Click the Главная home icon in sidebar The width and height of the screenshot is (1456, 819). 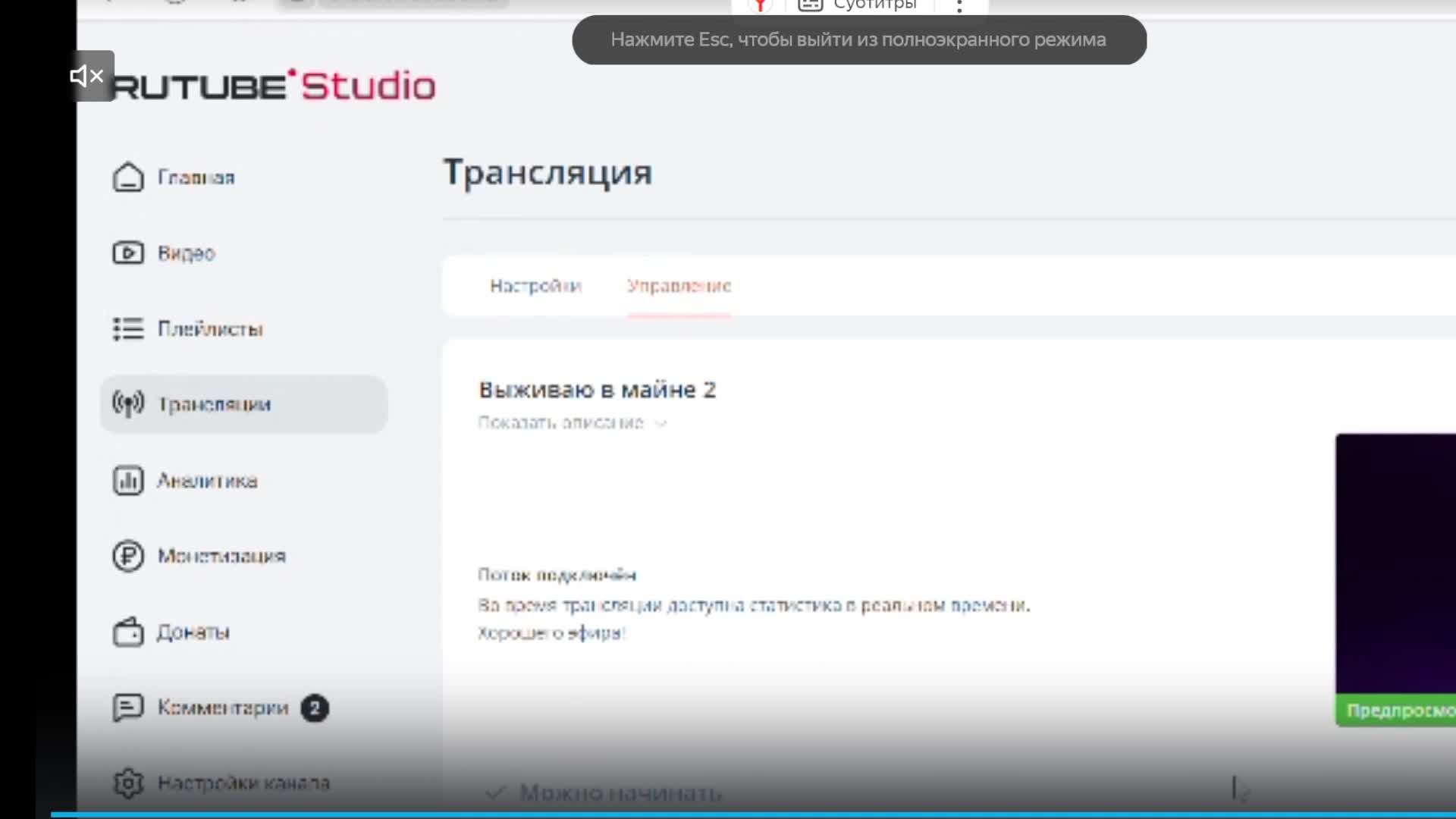128,177
